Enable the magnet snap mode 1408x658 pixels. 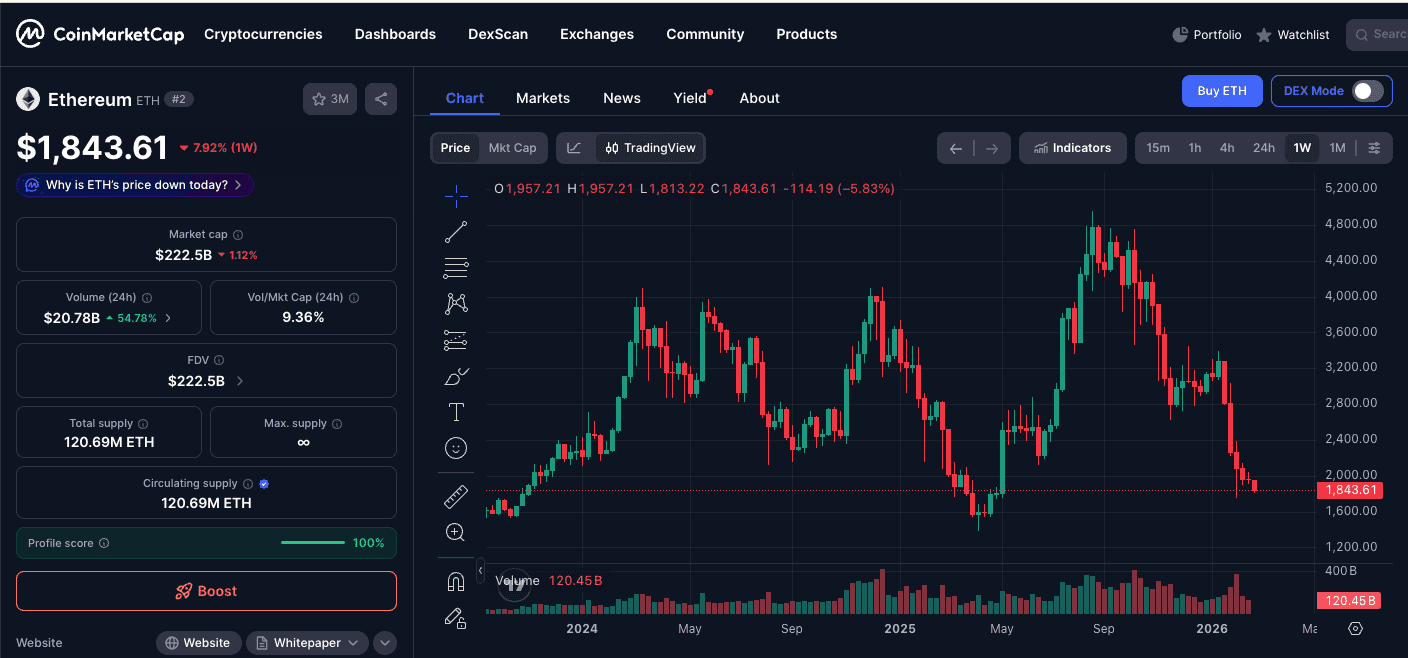click(456, 581)
